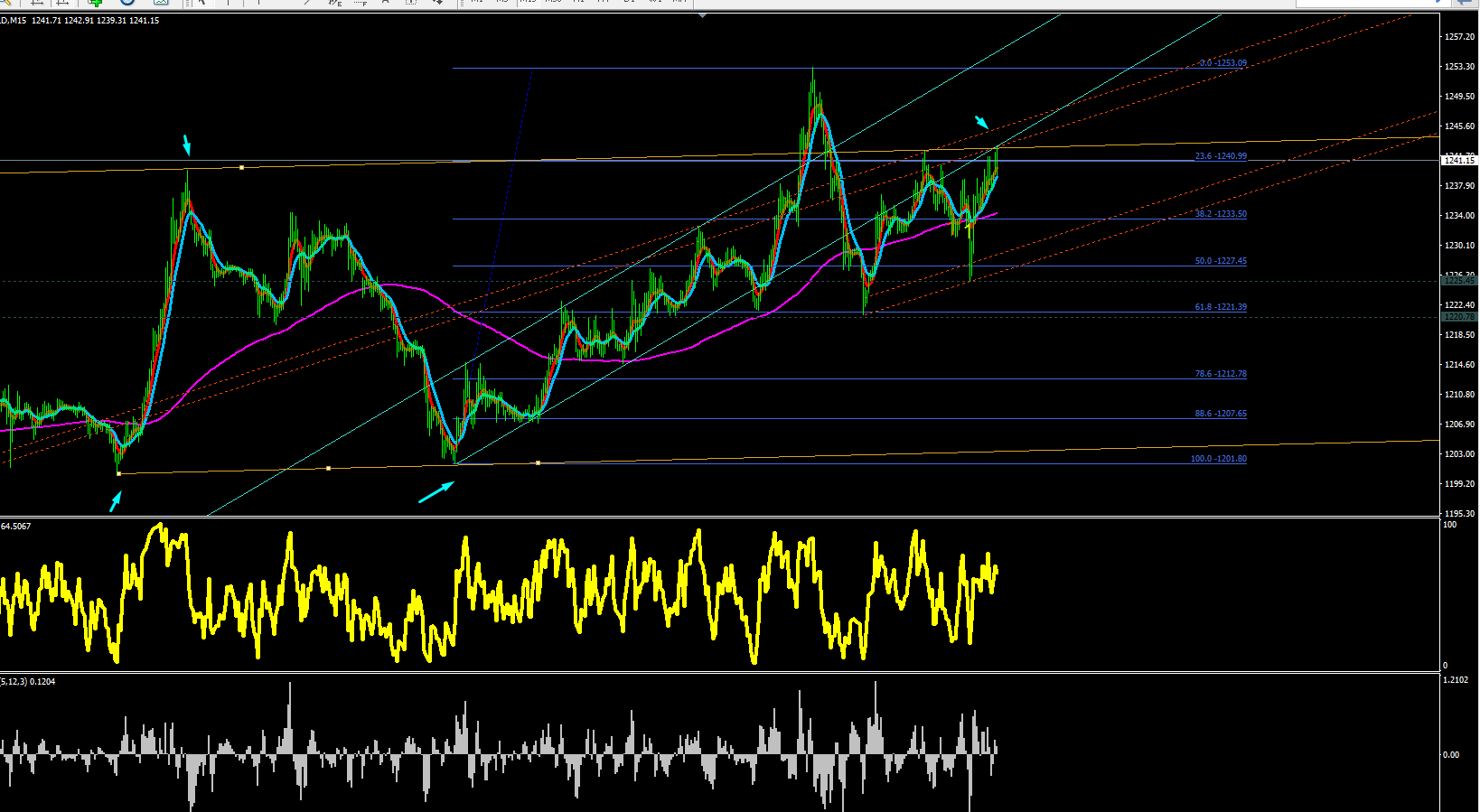Select the 0.0 Fibonacci level label 1253.09
Image resolution: width=1480 pixels, height=812 pixels.
(x=1222, y=63)
